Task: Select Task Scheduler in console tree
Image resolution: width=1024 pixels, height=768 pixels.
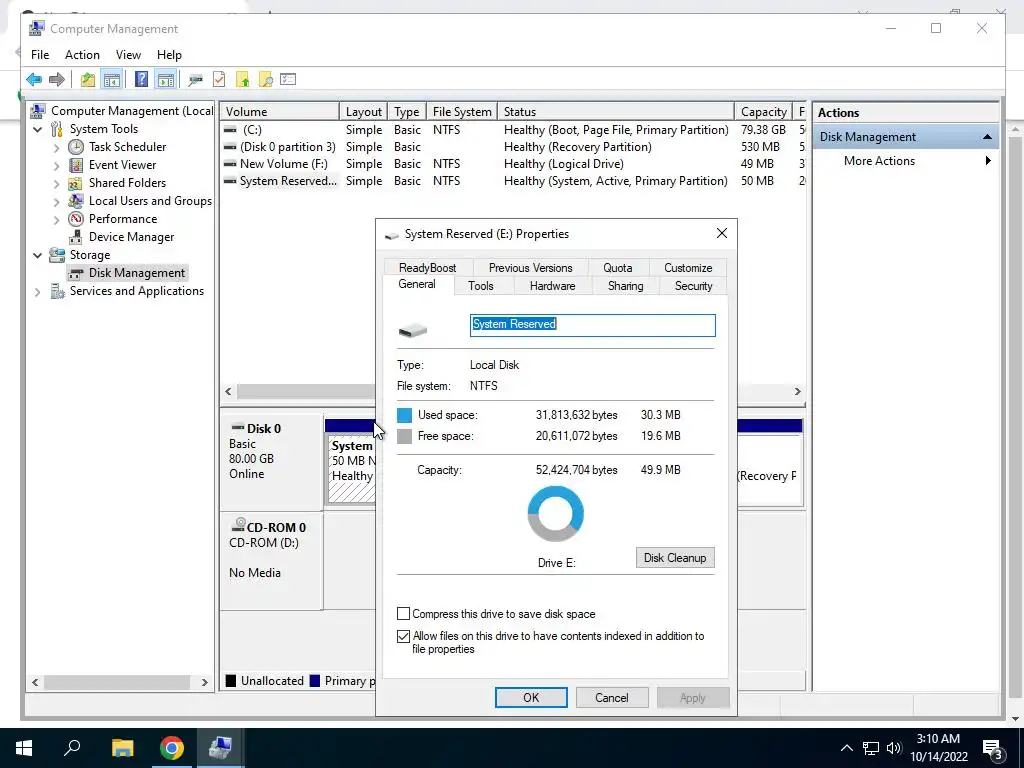Action: (127, 147)
